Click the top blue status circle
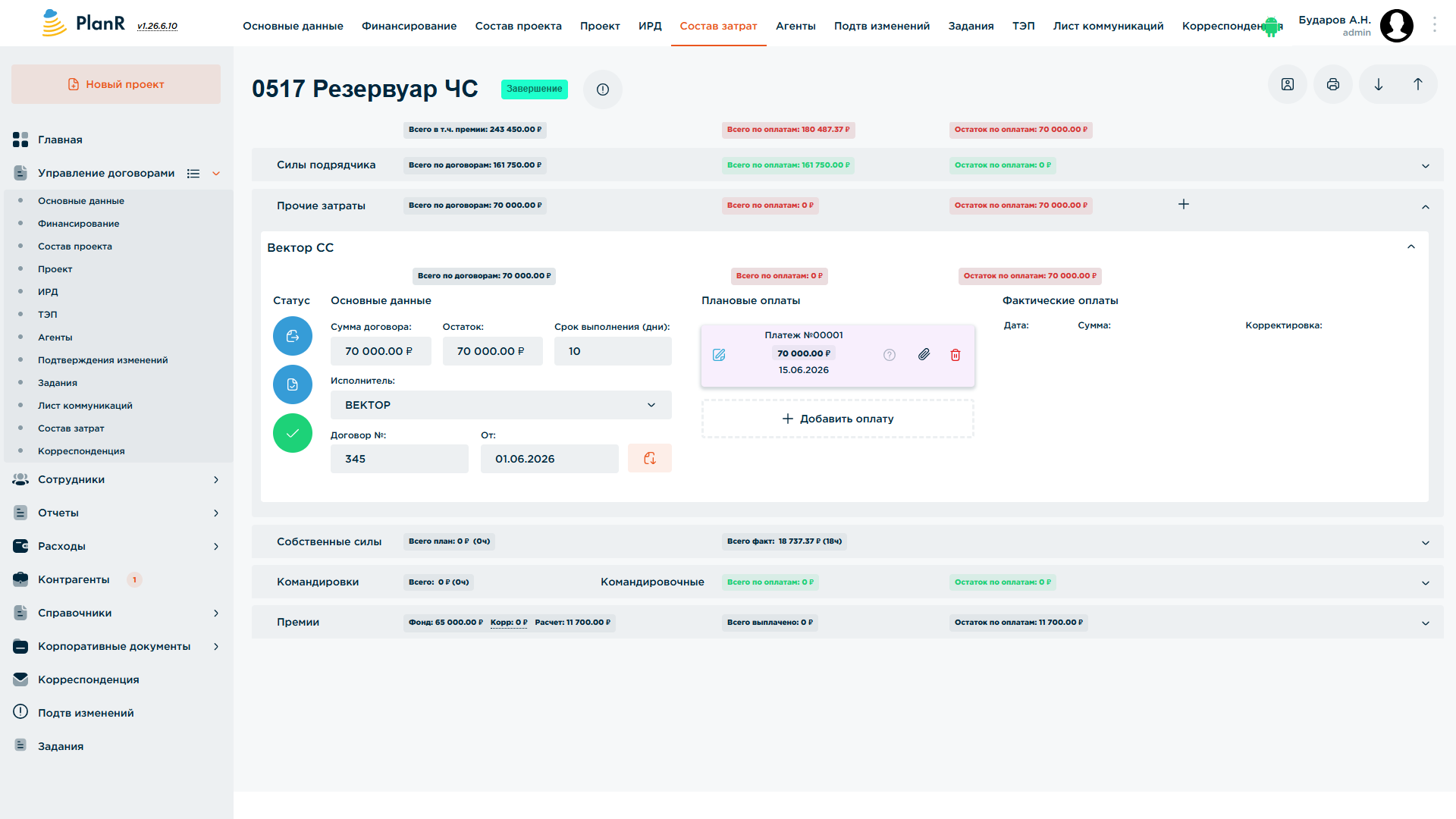 (x=293, y=336)
